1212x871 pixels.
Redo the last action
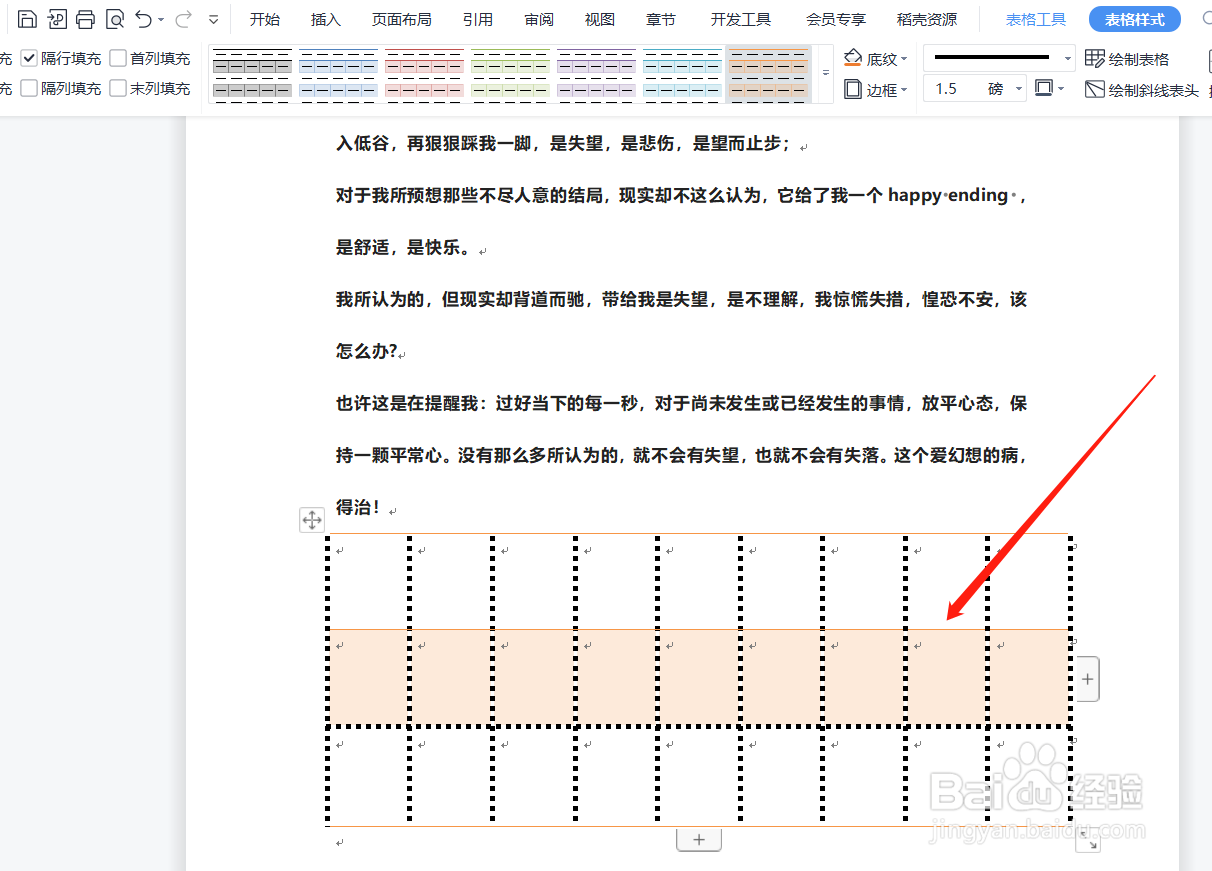tap(181, 18)
